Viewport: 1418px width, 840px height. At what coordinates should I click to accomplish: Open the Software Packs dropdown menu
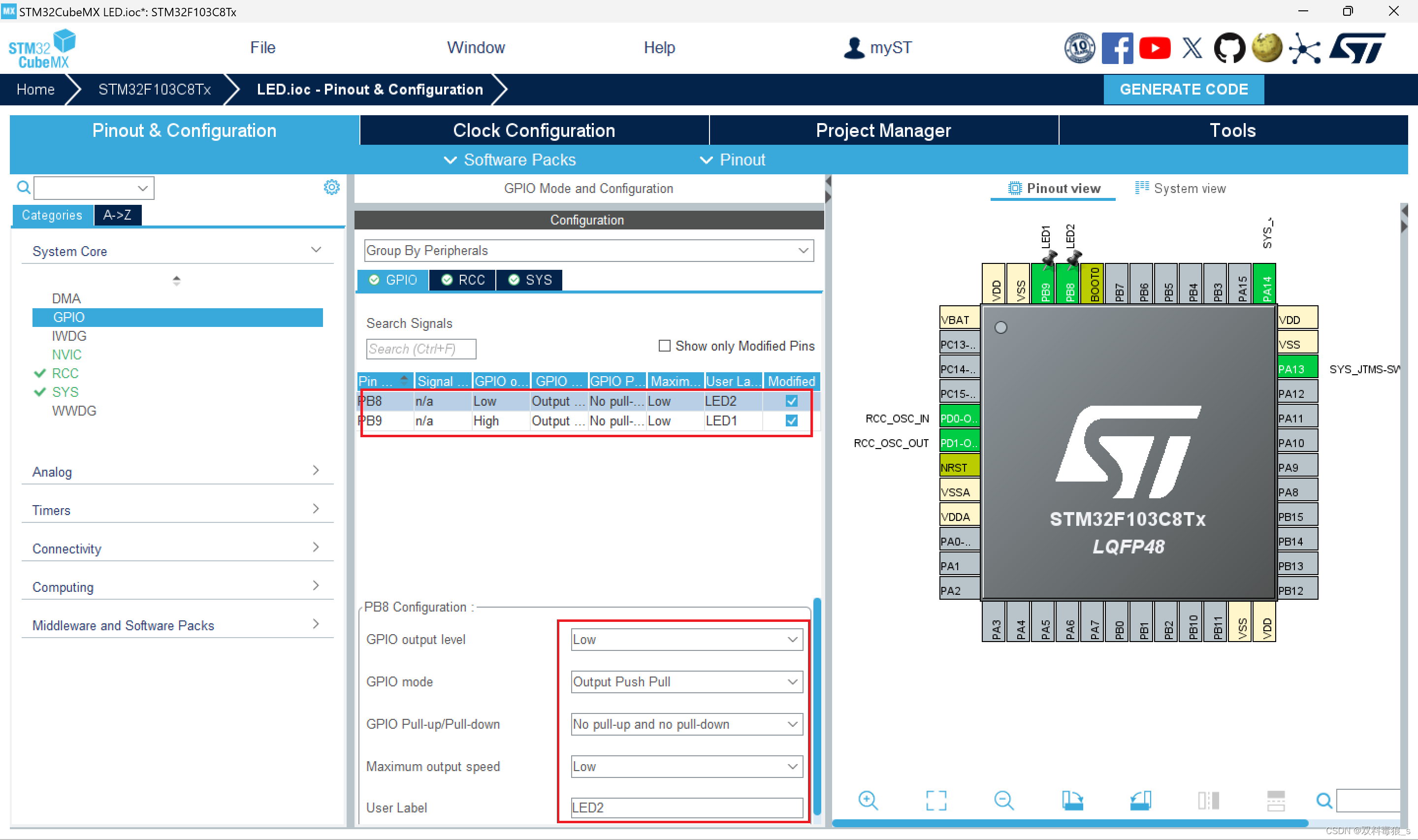click(x=510, y=160)
